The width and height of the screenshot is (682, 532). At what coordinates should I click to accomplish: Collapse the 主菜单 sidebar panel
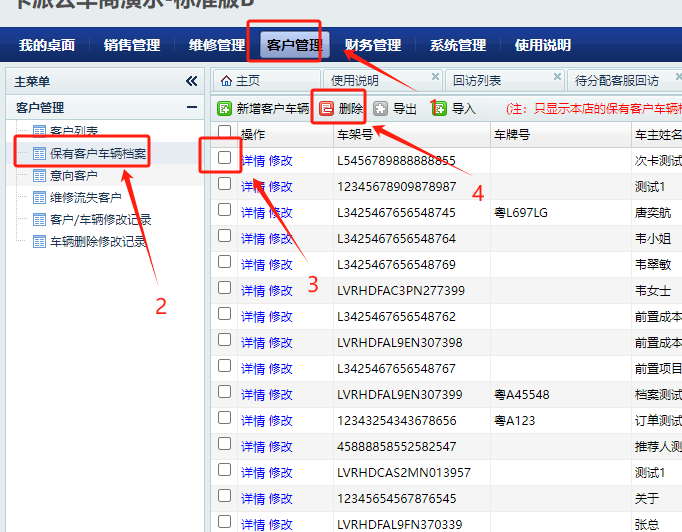coord(191,81)
